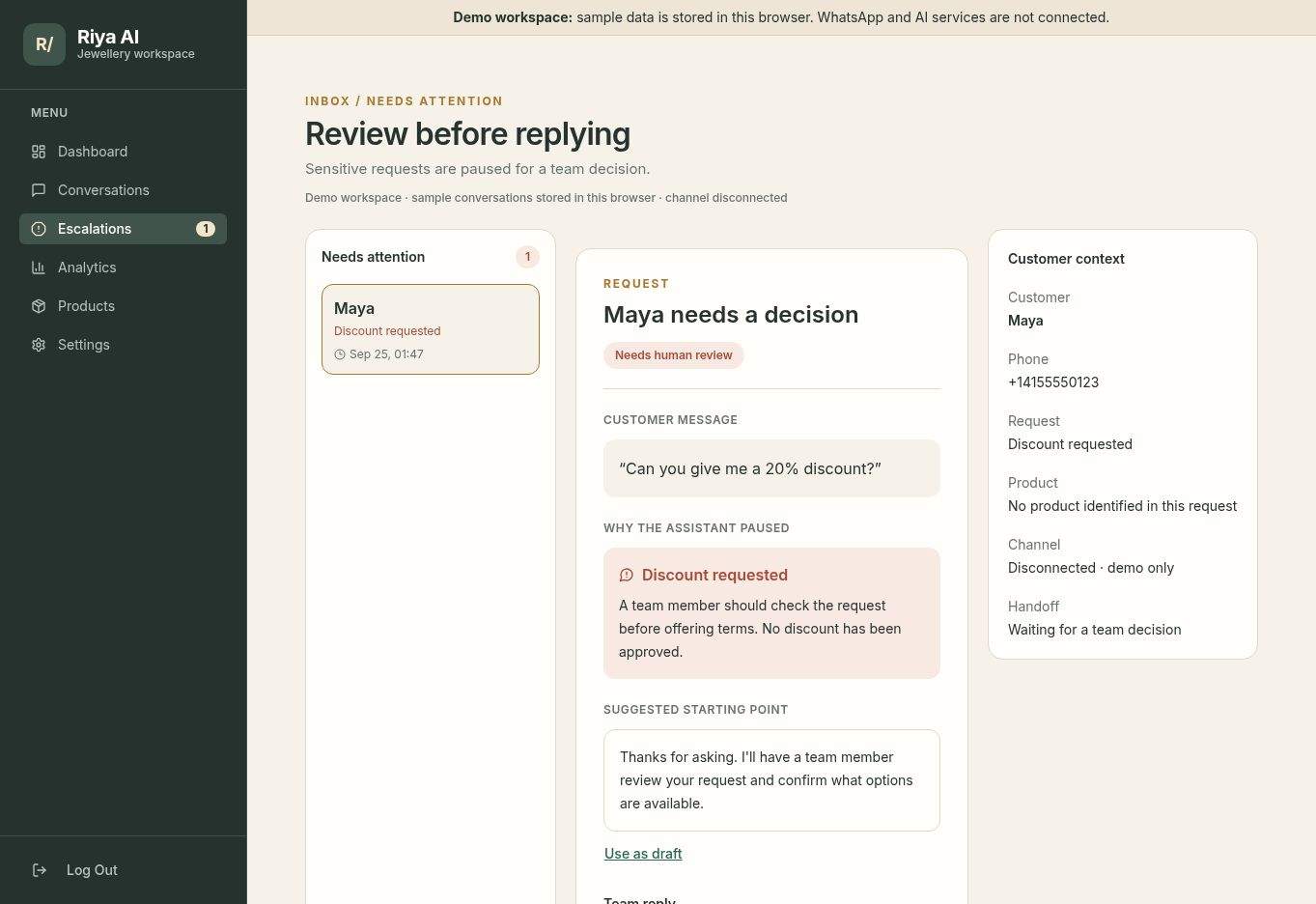Screen dimensions: 1316x904
Task: Click the 'Review before replying' page title
Action: [467, 134]
